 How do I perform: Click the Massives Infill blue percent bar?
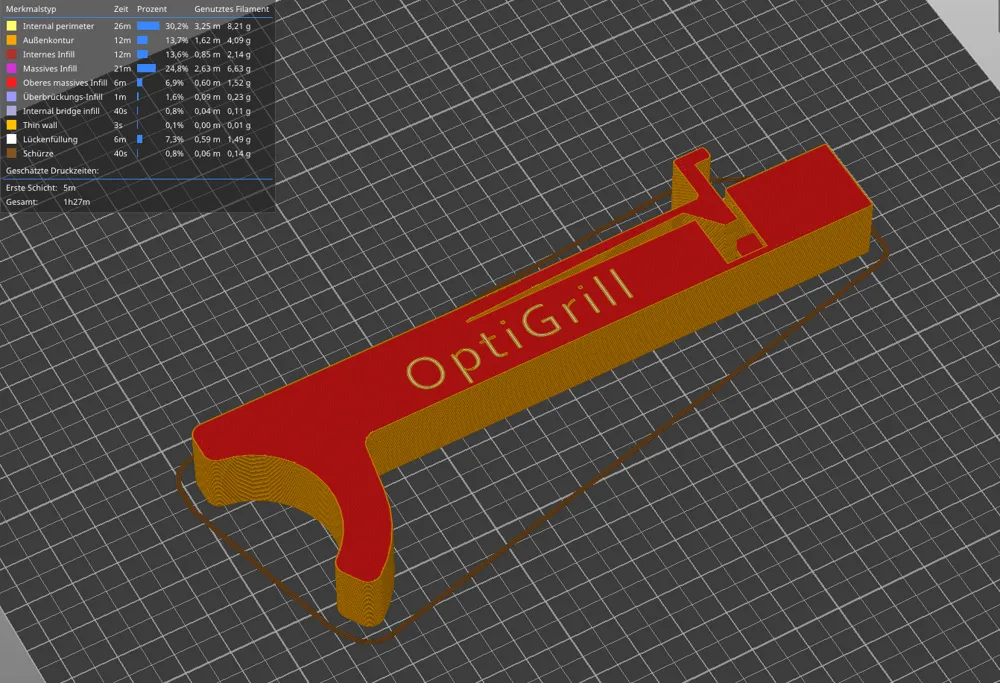[147, 68]
